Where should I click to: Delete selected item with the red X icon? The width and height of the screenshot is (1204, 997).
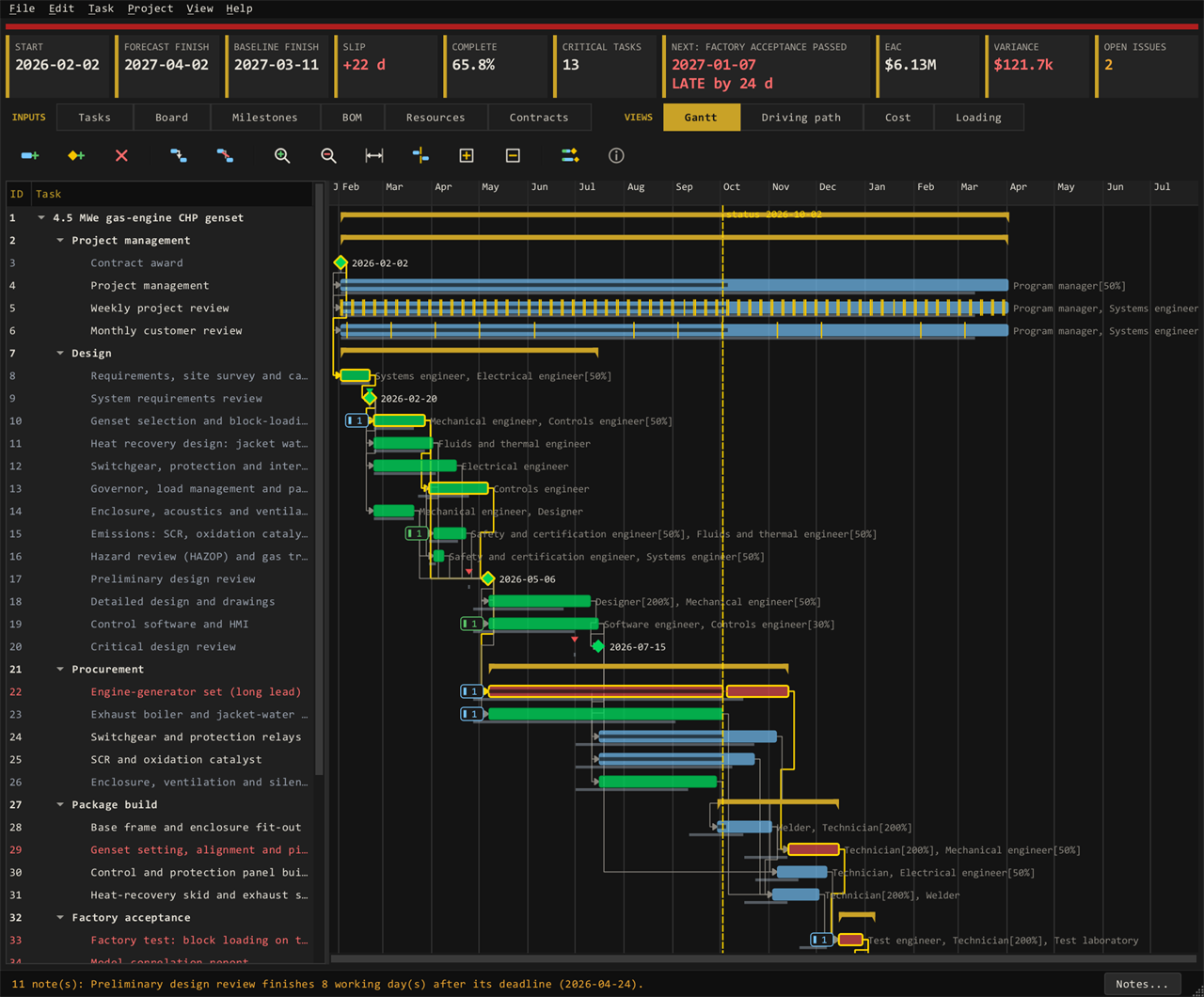[121, 155]
